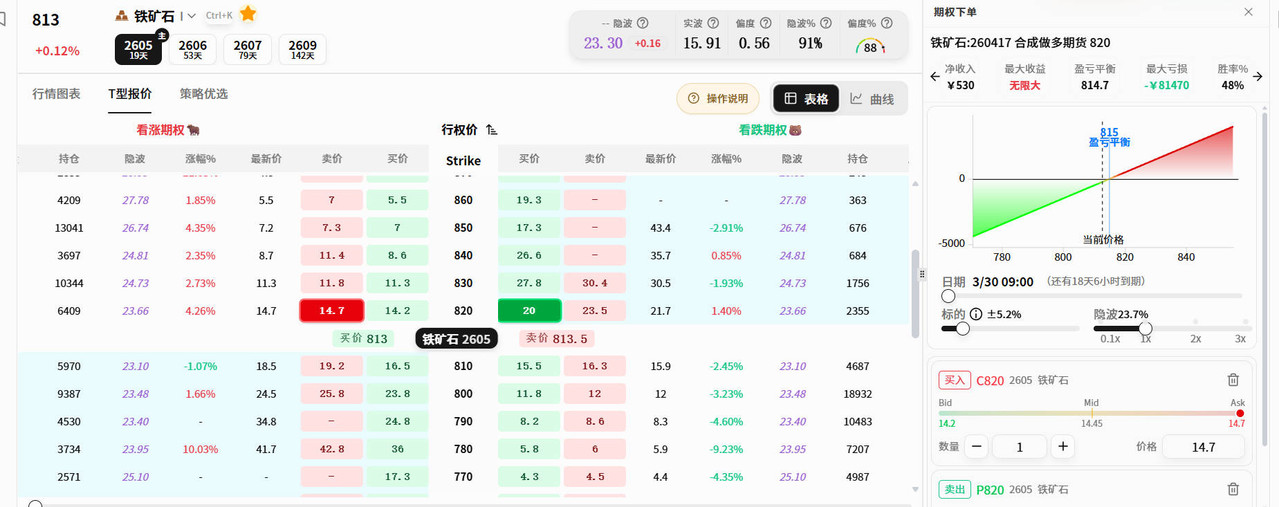Click the 涨幅% column header under calls

(x=200, y=159)
